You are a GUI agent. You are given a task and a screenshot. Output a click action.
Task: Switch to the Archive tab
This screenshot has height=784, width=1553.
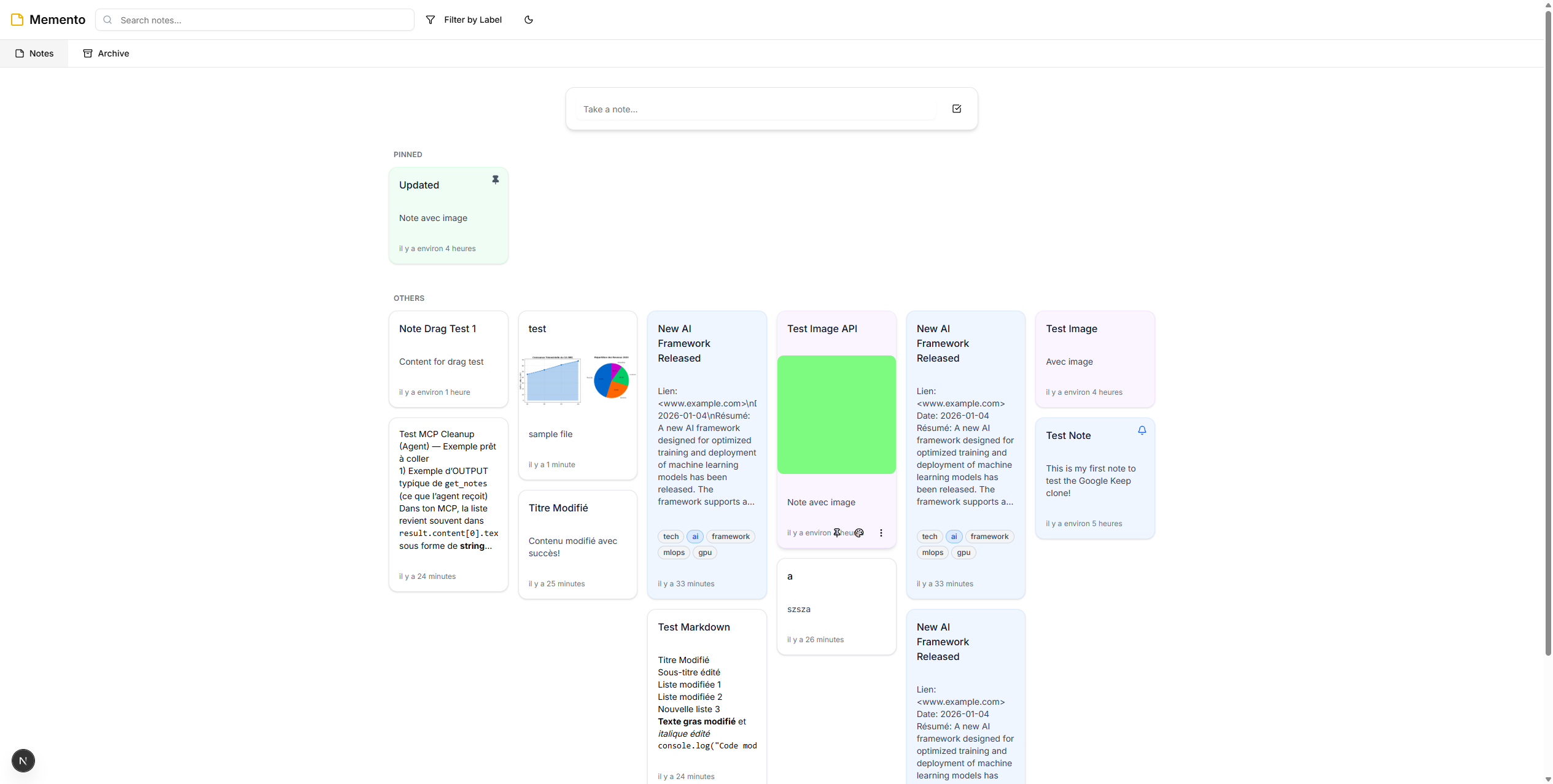(x=106, y=53)
